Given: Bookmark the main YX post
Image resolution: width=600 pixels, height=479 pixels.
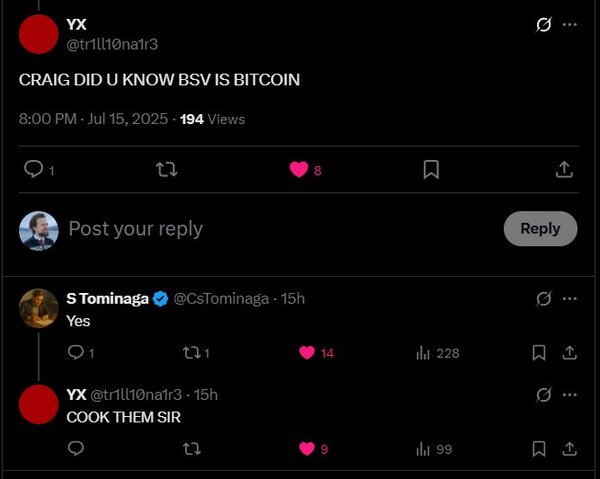Looking at the screenshot, I should (431, 169).
